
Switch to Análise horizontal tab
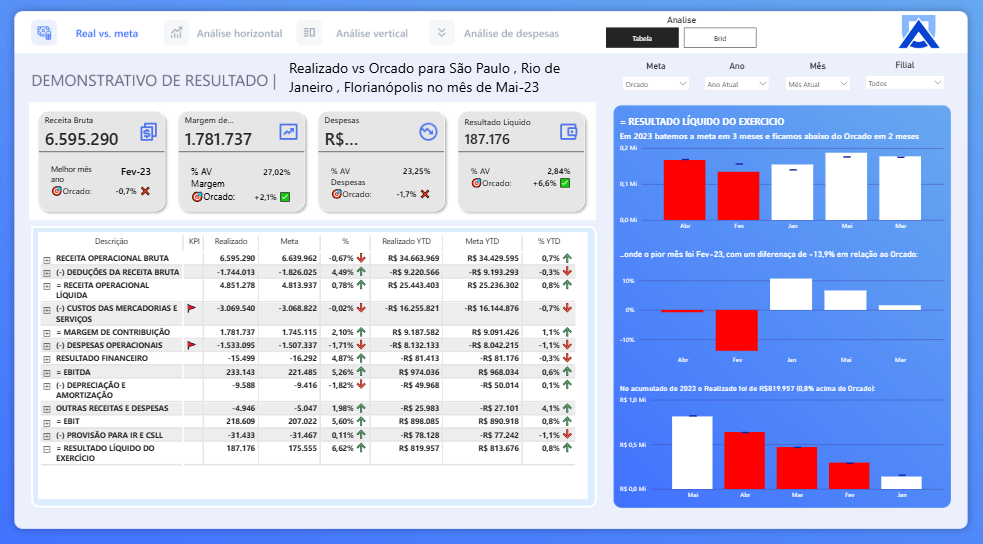239,34
